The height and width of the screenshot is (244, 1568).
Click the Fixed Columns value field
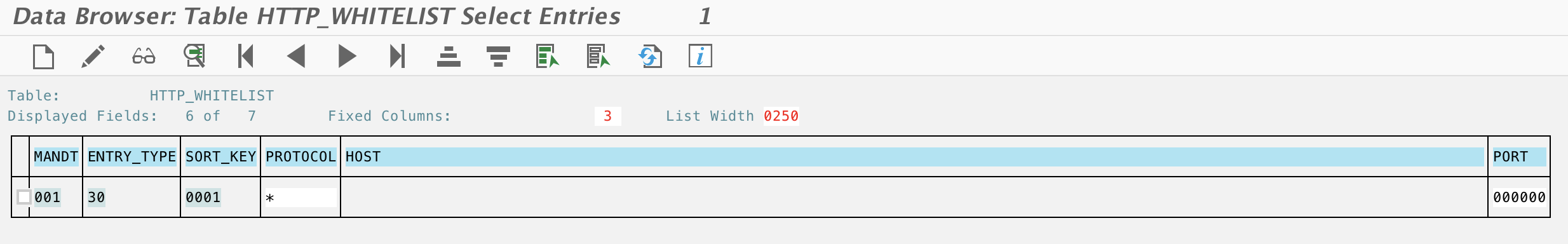pos(608,116)
